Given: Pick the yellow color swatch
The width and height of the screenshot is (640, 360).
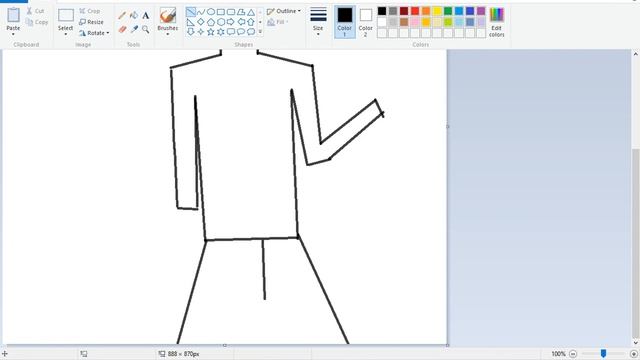Looking at the screenshot, I should pyautogui.click(x=437, y=11).
